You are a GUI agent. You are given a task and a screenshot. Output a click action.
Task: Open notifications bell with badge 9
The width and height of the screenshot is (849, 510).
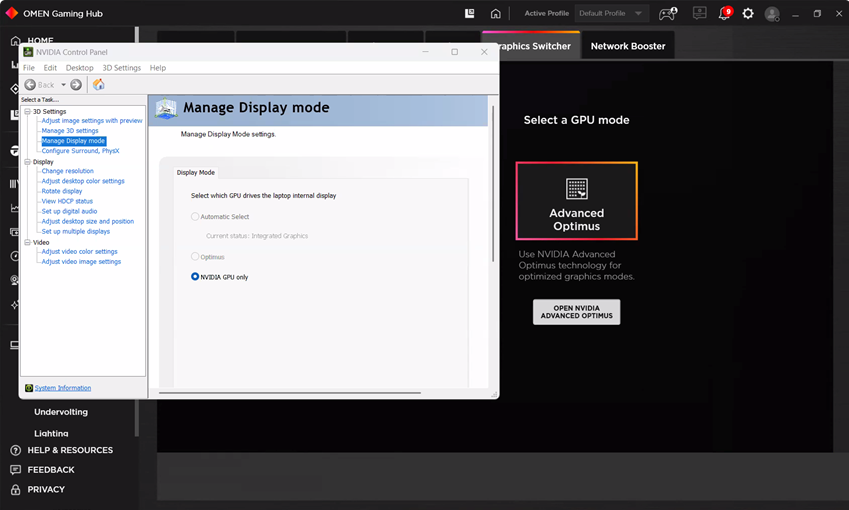pos(725,13)
